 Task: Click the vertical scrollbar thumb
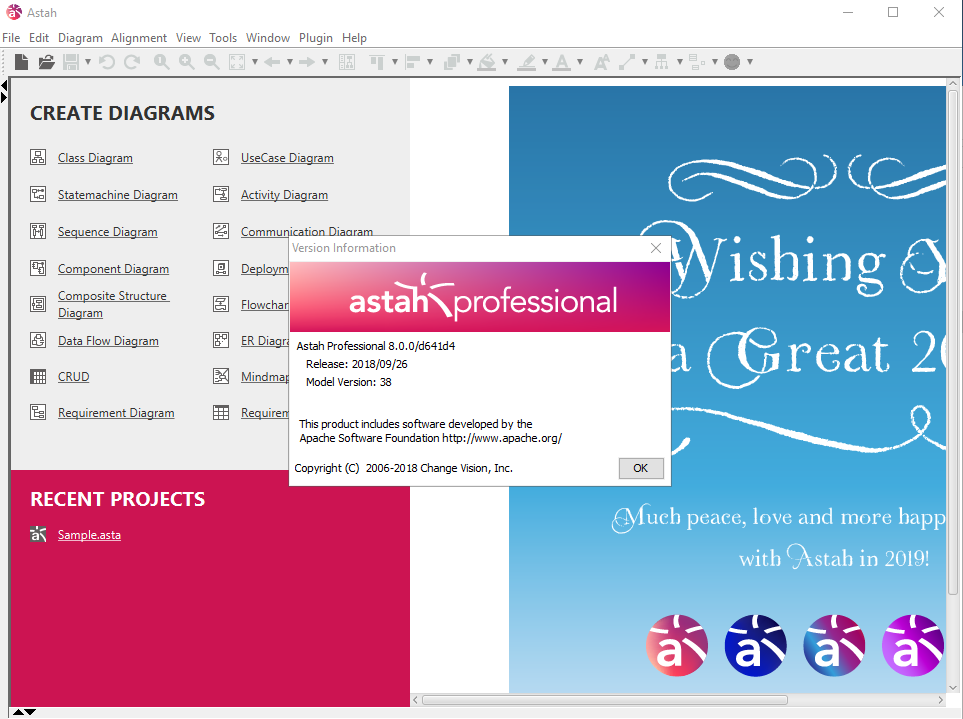953,342
